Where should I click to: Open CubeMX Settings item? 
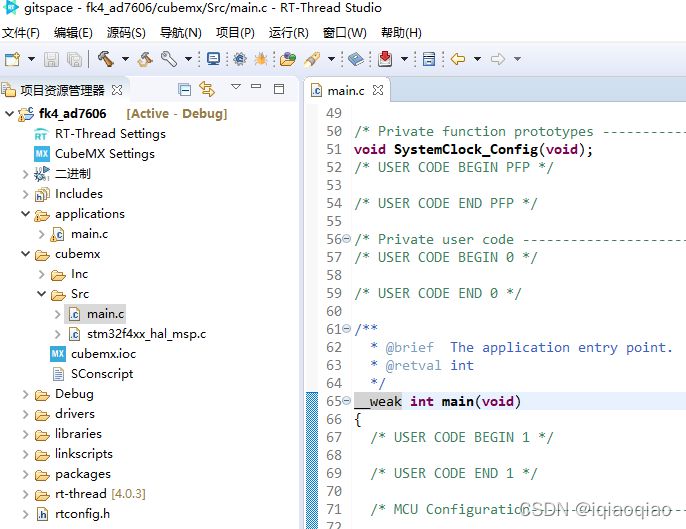[105, 154]
